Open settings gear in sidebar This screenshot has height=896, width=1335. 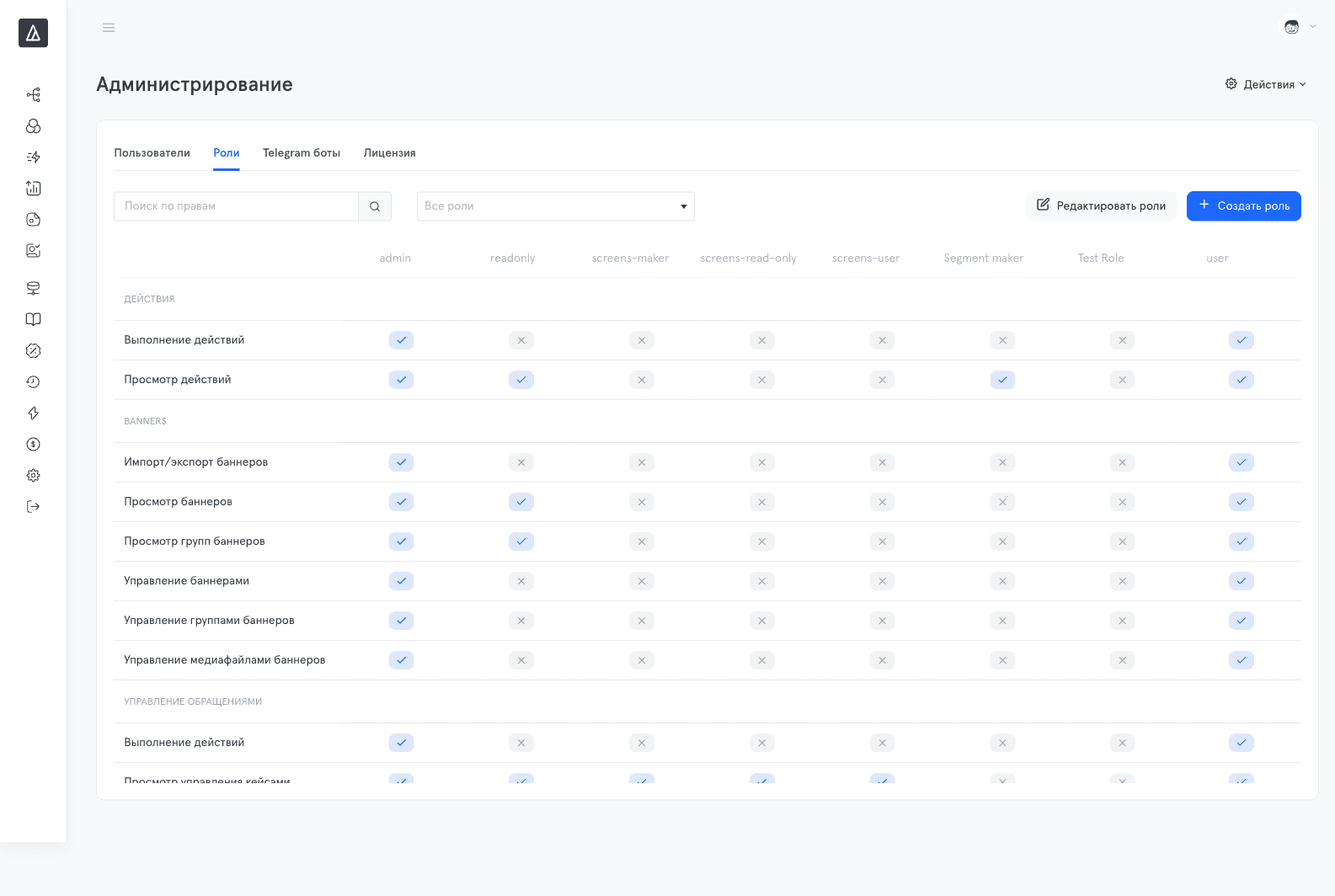coord(33,475)
